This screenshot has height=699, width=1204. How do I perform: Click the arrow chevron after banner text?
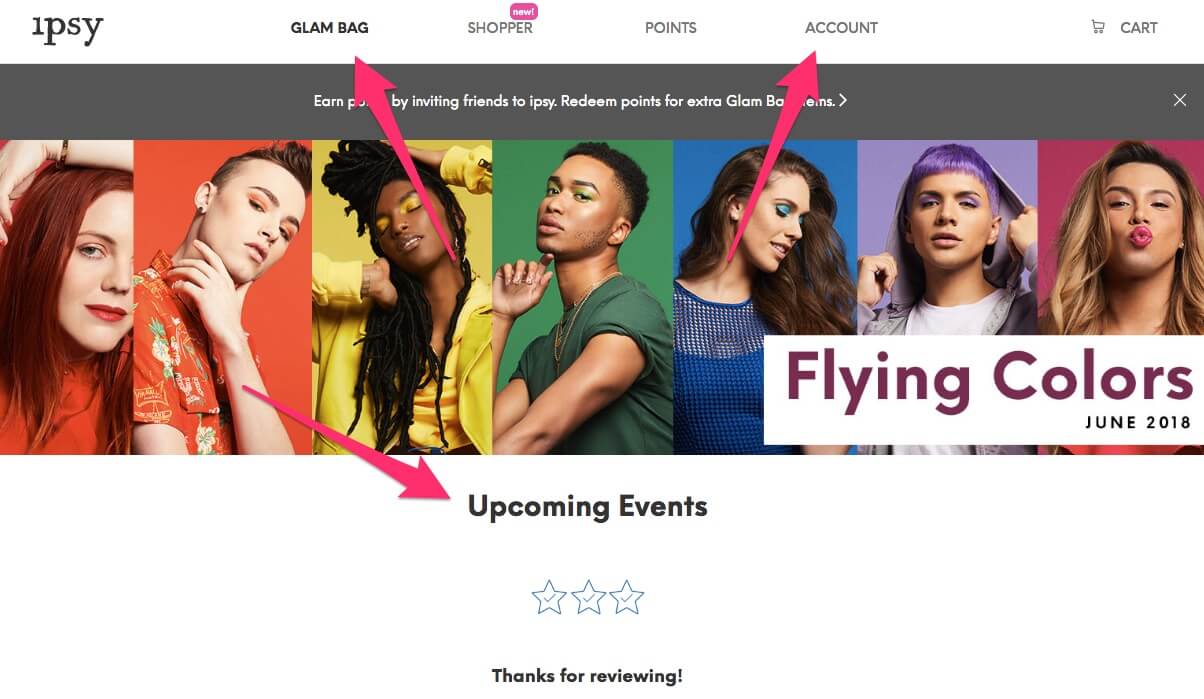[x=843, y=100]
